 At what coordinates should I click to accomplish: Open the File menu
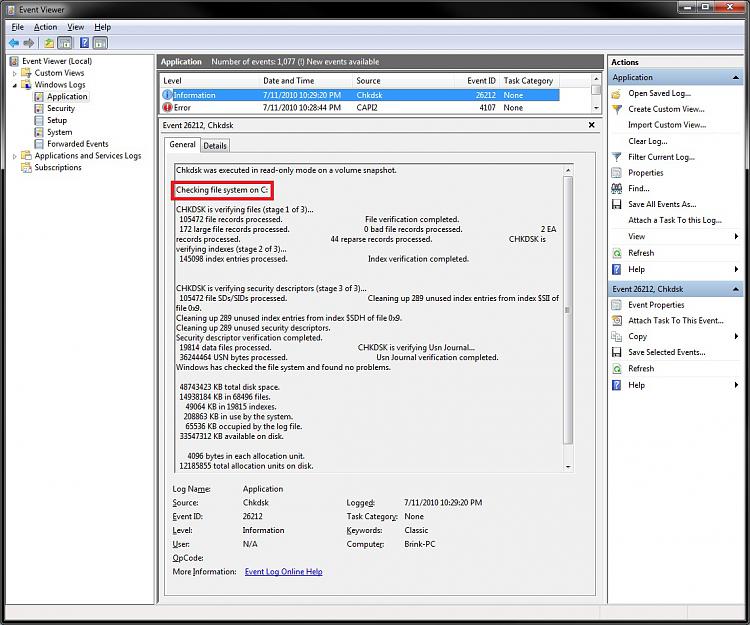[18, 27]
